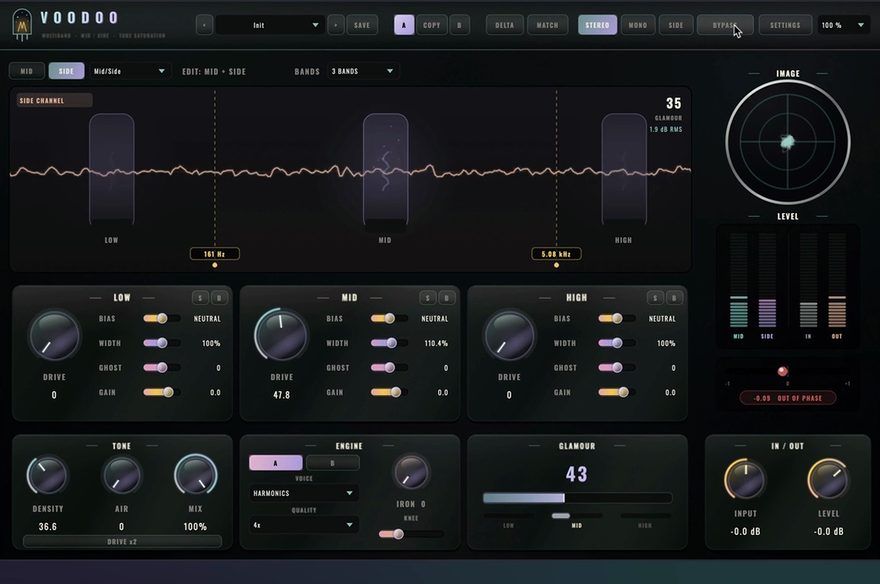Open SETTINGS
Screen dimensions: 880x584
click(785, 25)
